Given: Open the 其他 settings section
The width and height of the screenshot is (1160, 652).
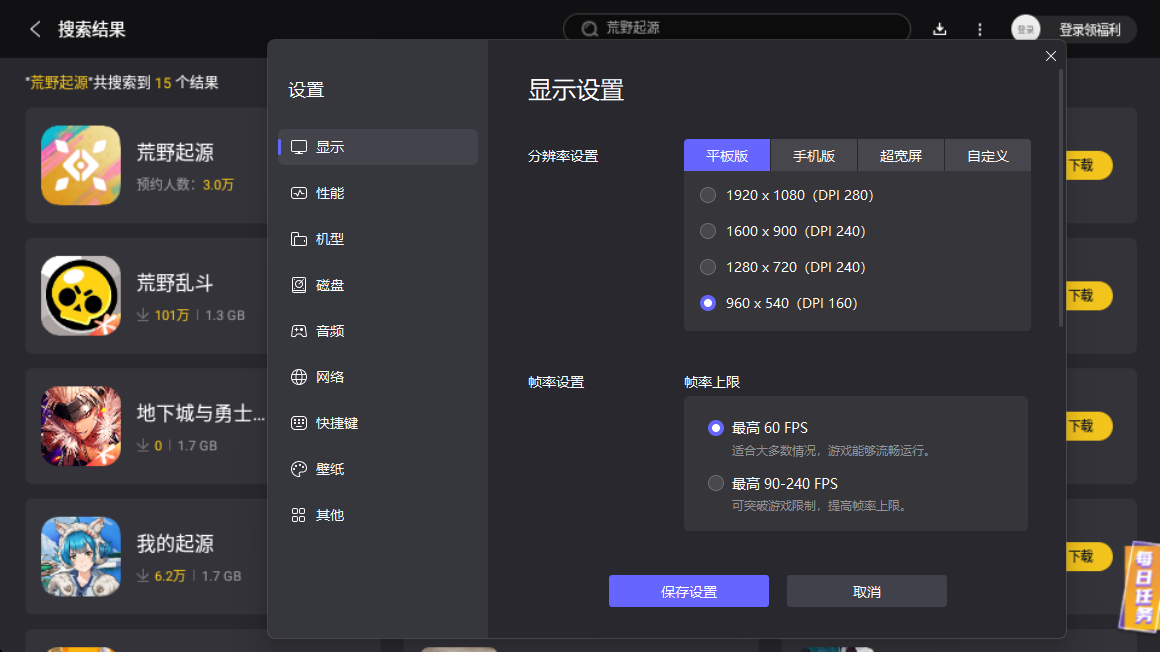Looking at the screenshot, I should [x=378, y=515].
